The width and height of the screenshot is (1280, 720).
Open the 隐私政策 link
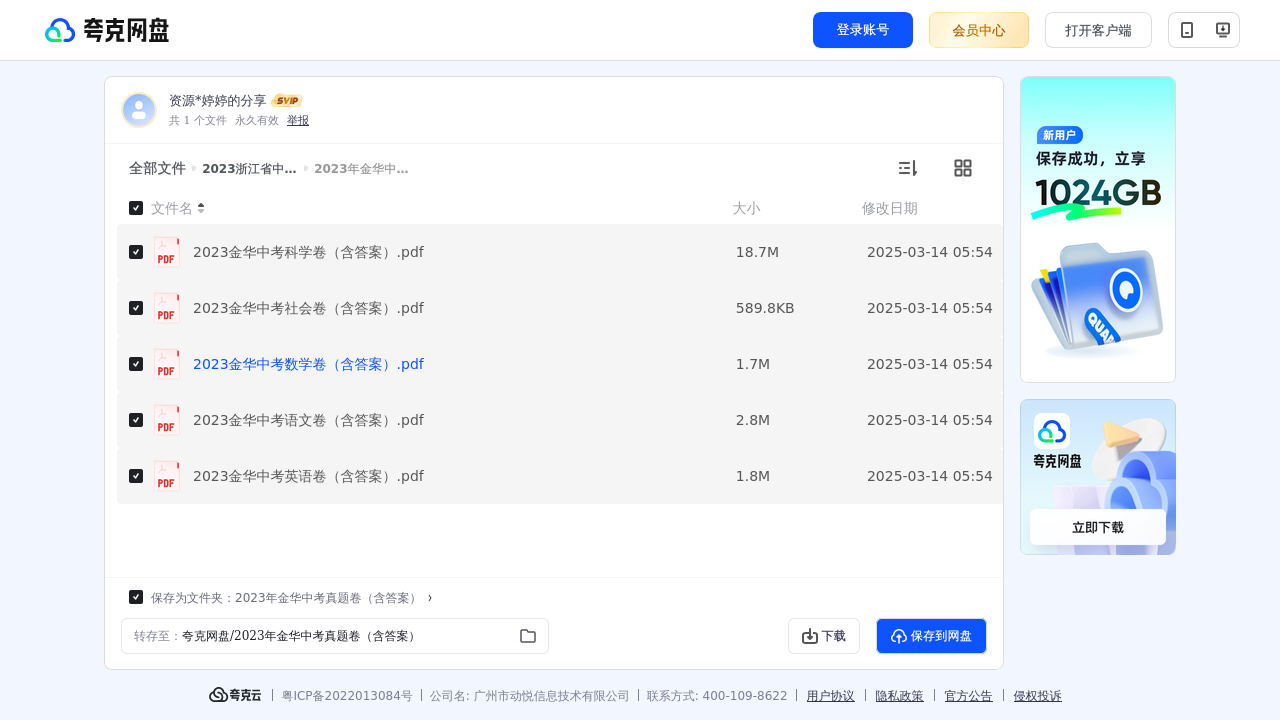[900, 696]
